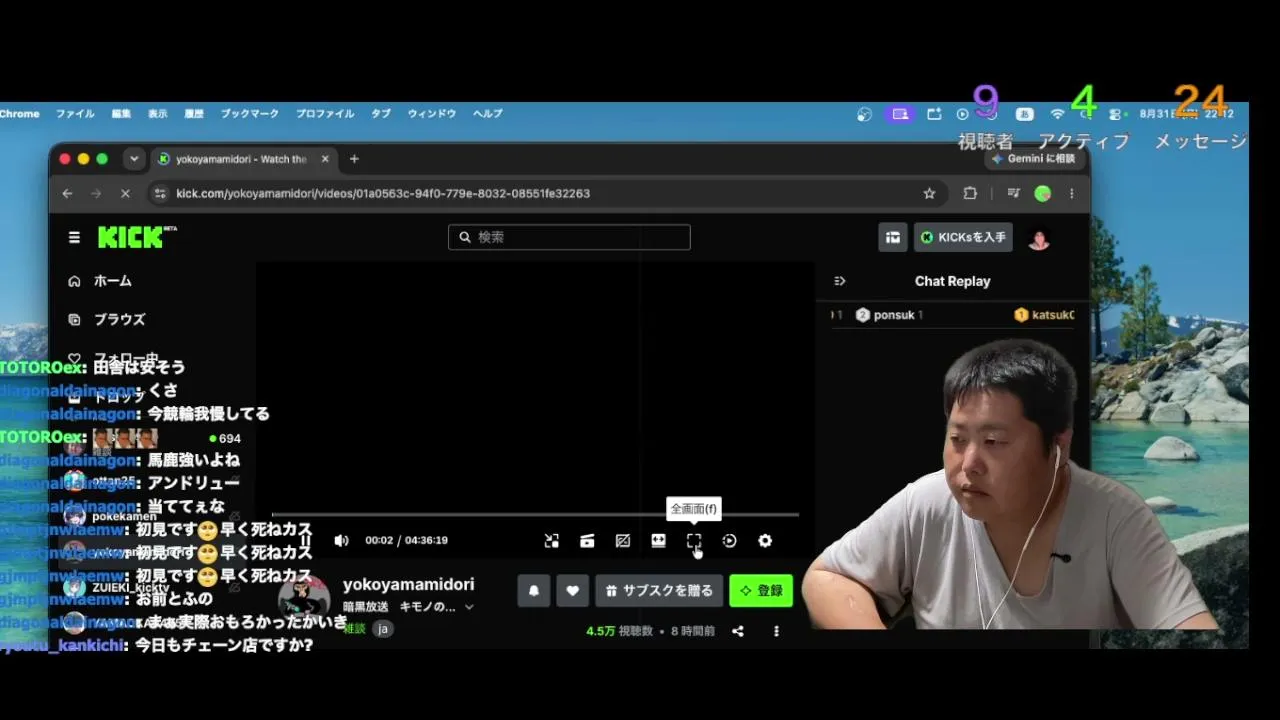Open the three-dot menu under the video
The width and height of the screenshot is (1280, 720).
(776, 631)
